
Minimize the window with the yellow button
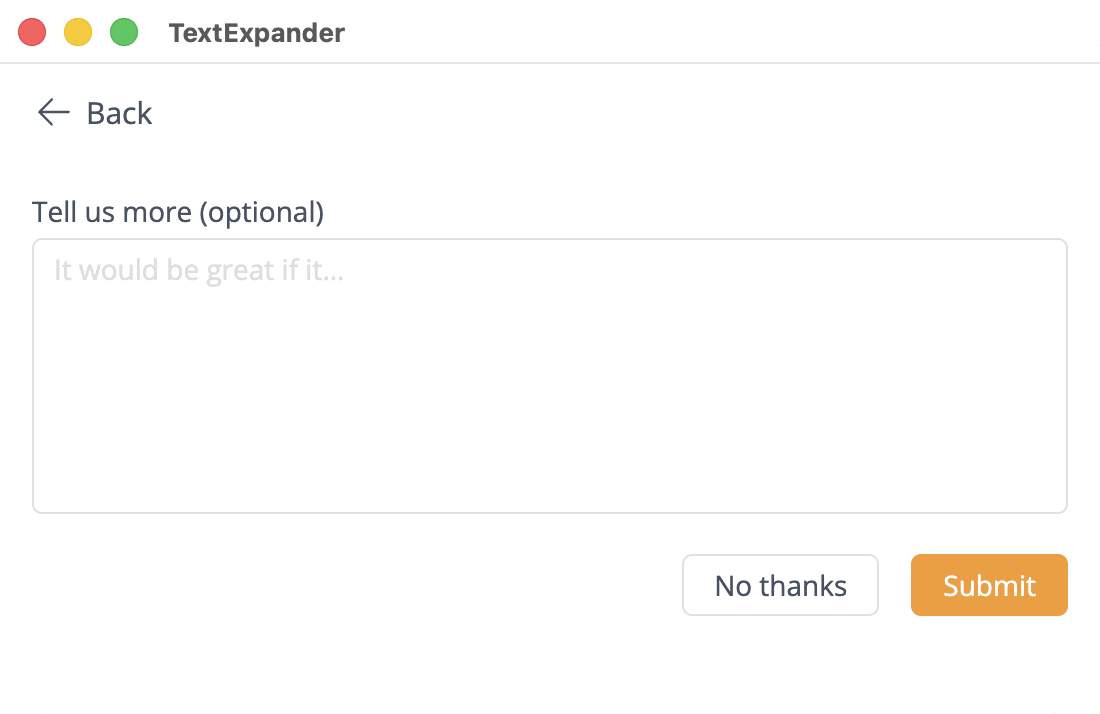coord(78,33)
